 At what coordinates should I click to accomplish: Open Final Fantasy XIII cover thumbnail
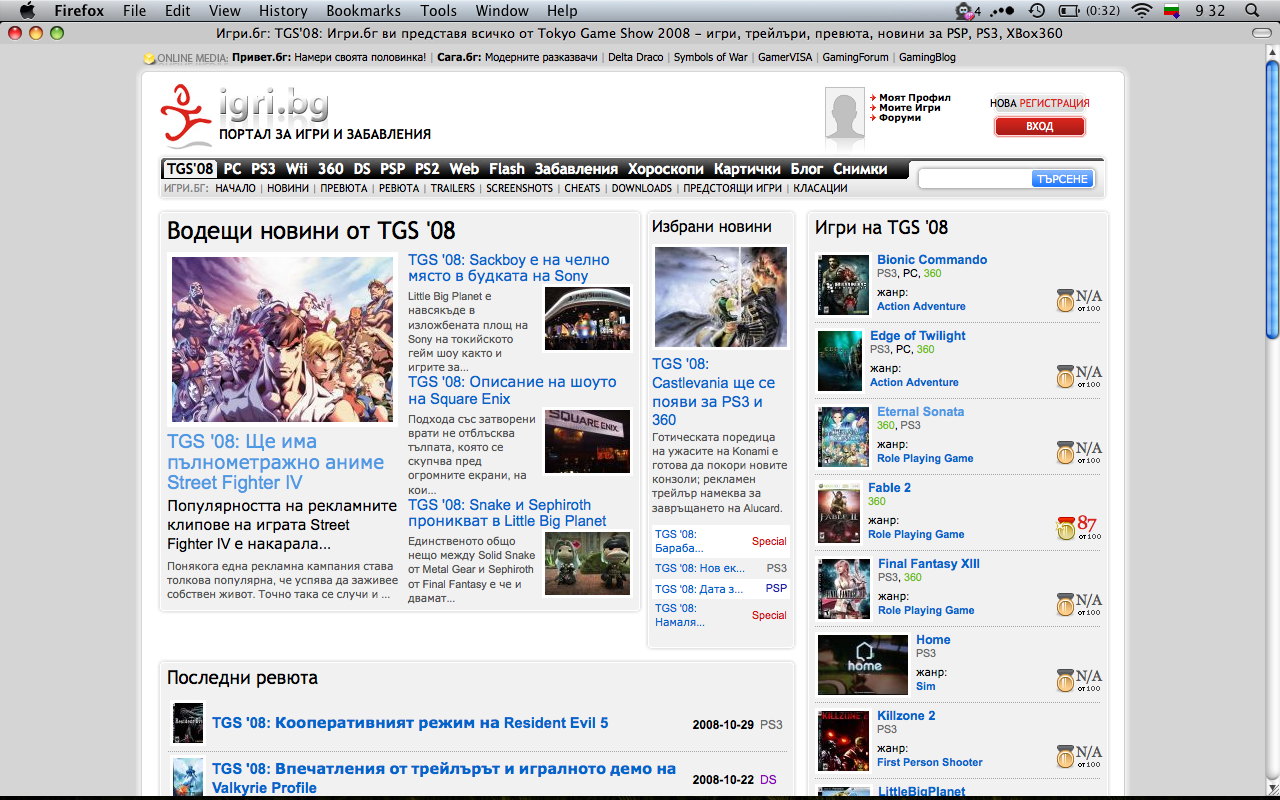pos(844,589)
